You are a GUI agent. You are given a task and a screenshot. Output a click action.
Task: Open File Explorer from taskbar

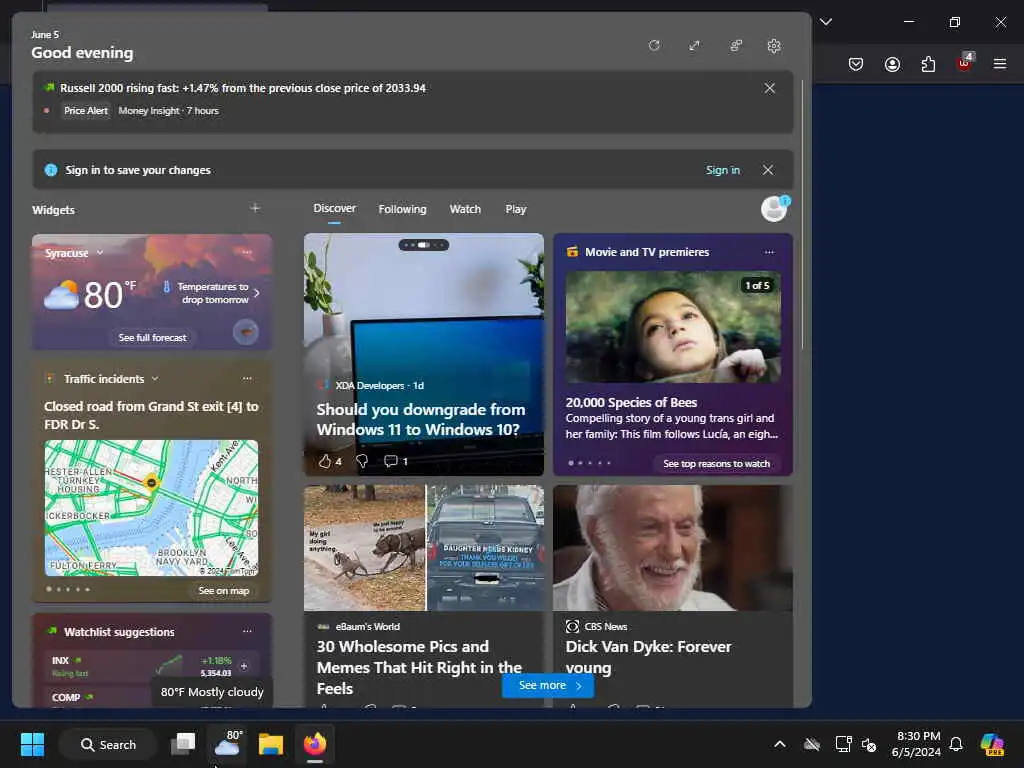click(270, 744)
